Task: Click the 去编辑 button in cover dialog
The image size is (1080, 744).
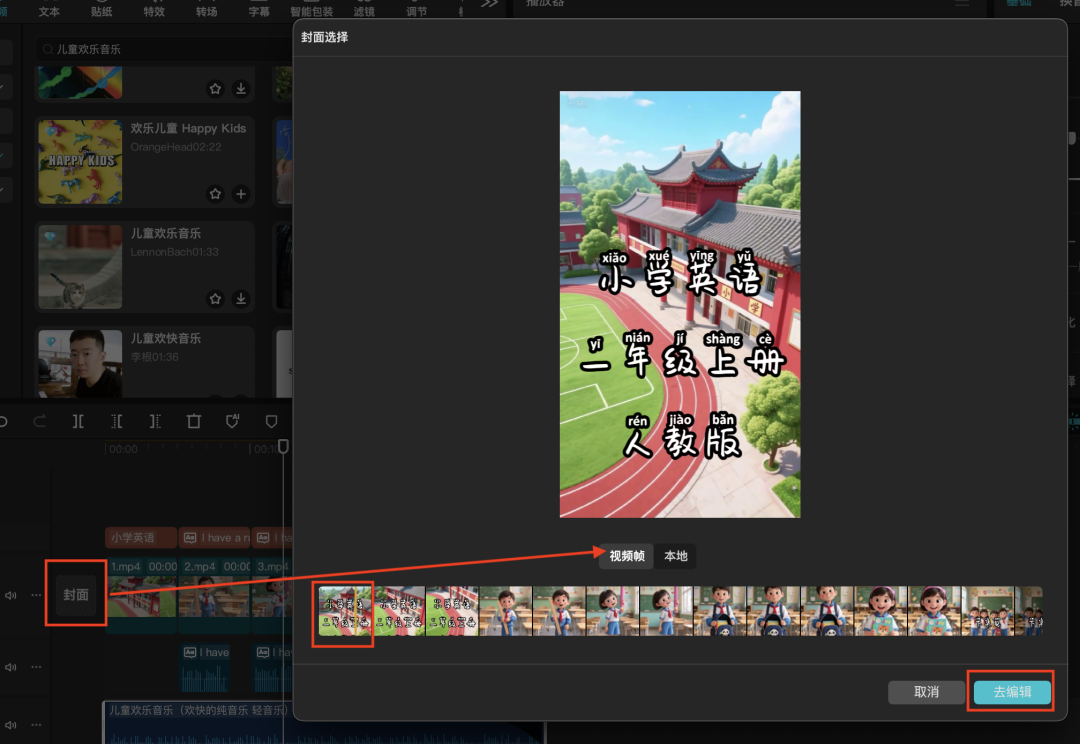Action: click(x=1011, y=692)
